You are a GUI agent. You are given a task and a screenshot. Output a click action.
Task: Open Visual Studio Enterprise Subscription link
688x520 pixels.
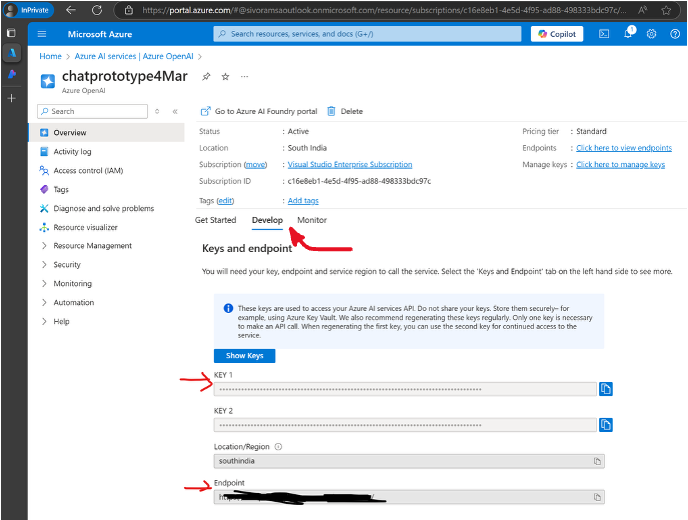350,165
